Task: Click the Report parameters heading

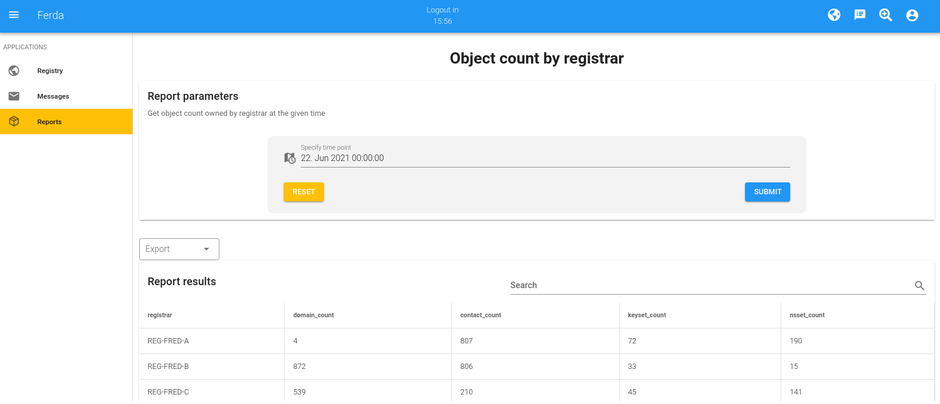Action: (193, 96)
